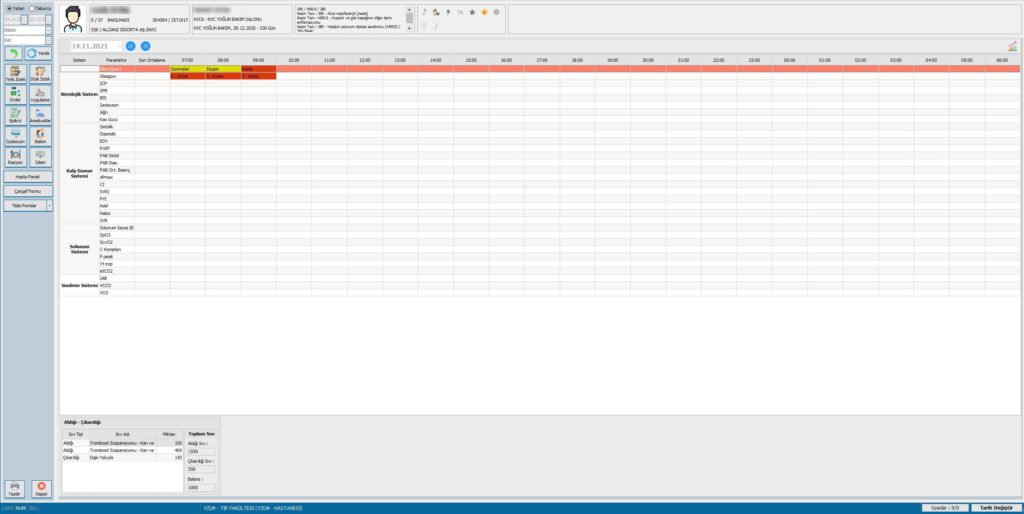Click the Uyarılar : 0/0 status button
This screenshot has width=1024, height=514.
click(945, 507)
